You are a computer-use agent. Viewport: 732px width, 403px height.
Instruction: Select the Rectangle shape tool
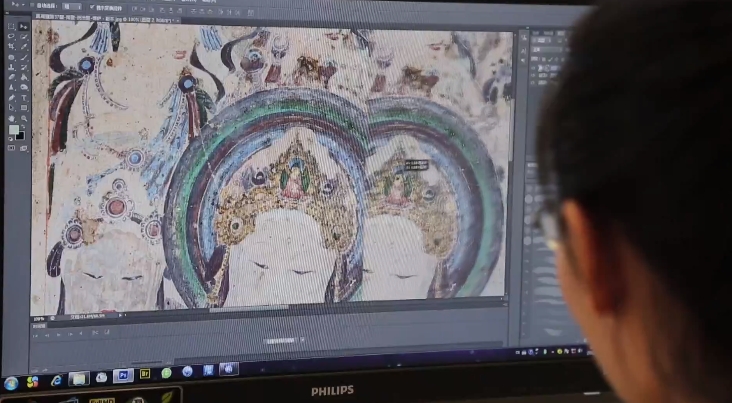pyautogui.click(x=24, y=107)
